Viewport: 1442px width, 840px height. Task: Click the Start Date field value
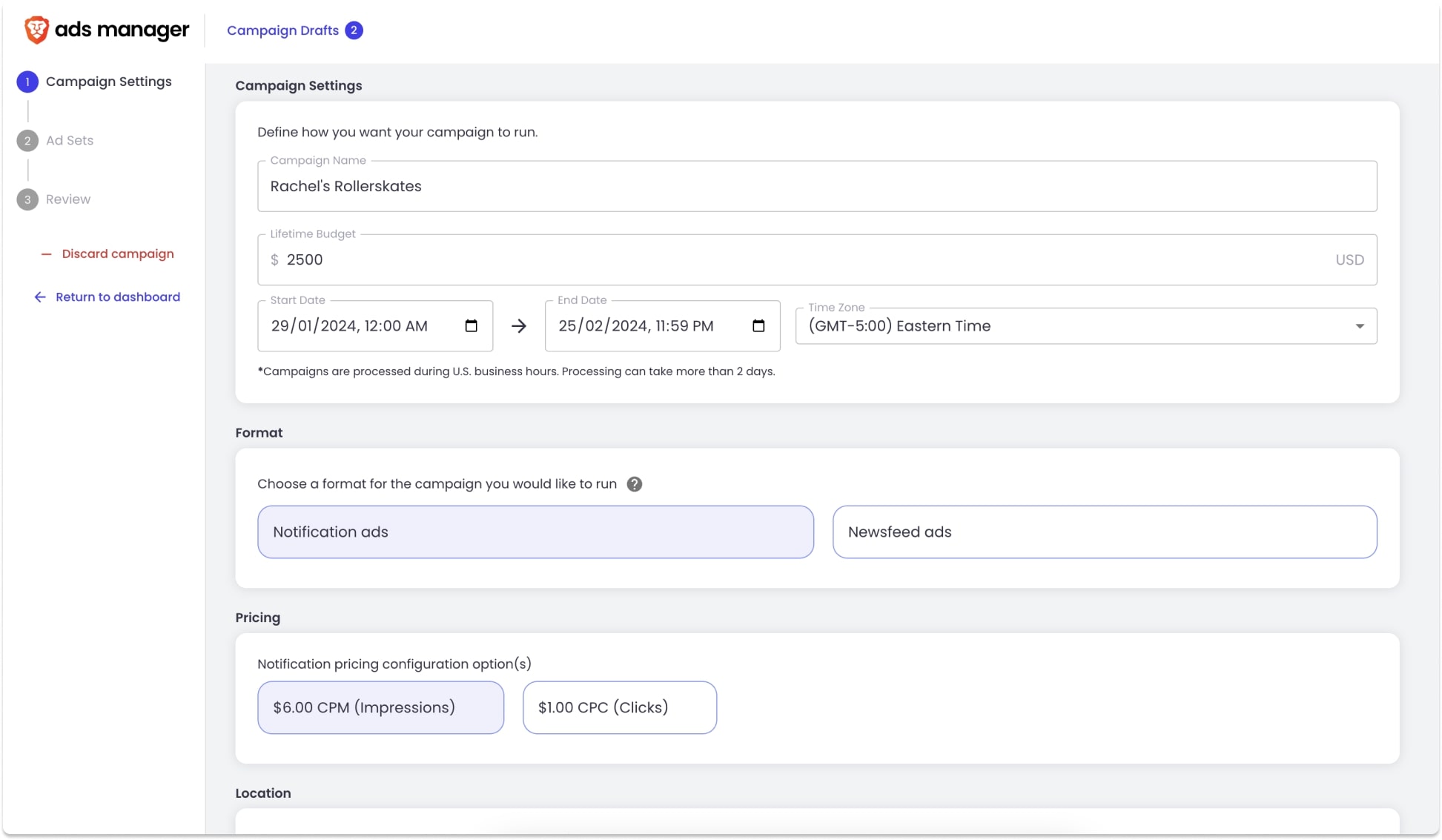pyautogui.click(x=349, y=326)
